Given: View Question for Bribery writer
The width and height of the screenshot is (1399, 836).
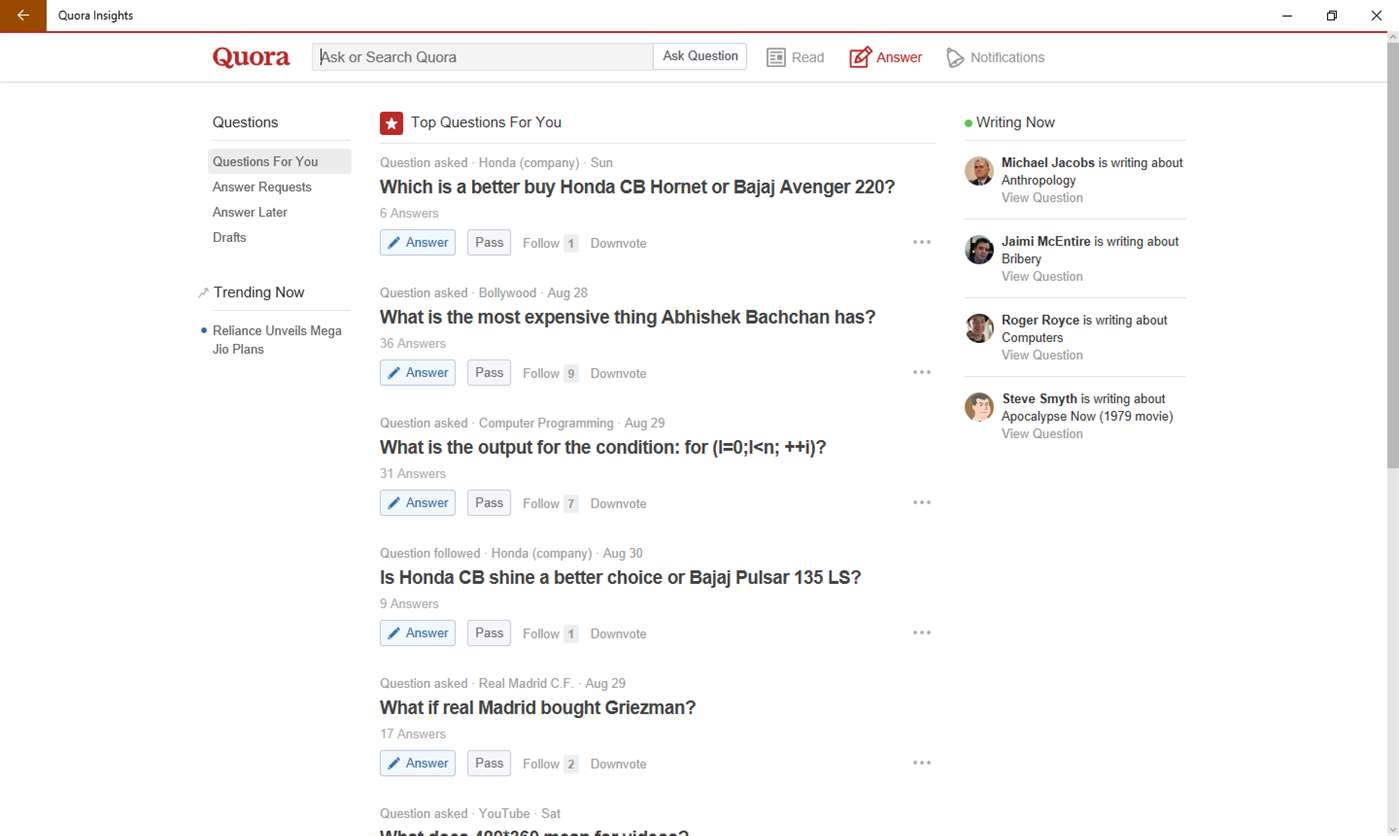Looking at the screenshot, I should click(1042, 276).
